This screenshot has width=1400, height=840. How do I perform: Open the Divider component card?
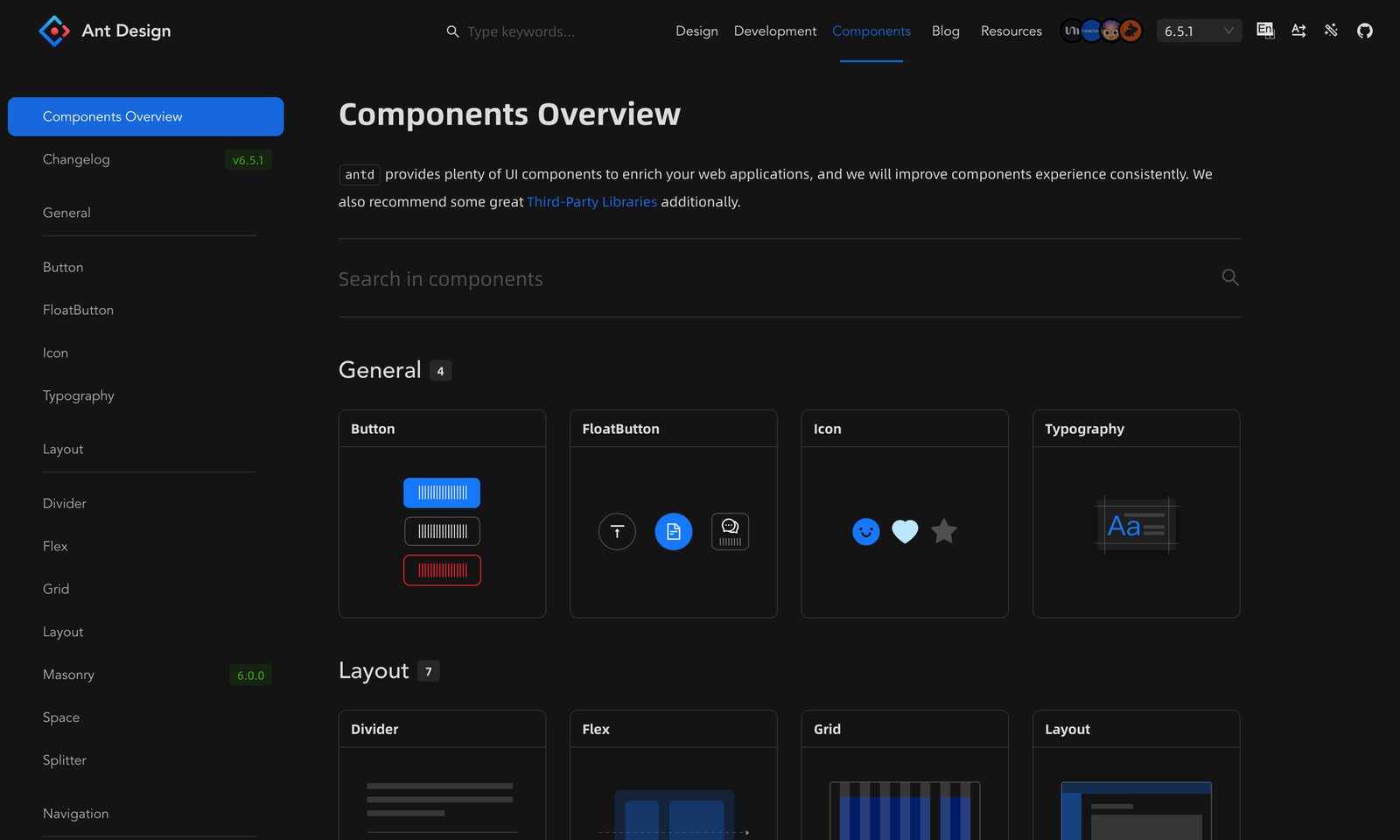442,775
